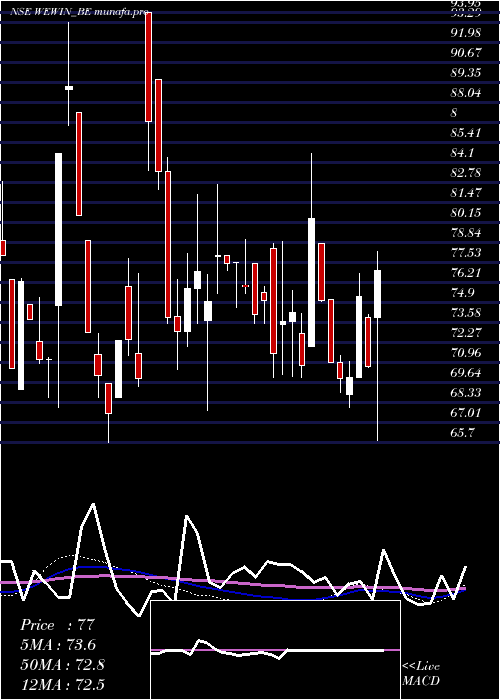Click the 69.64 price axis label

(466, 372)
